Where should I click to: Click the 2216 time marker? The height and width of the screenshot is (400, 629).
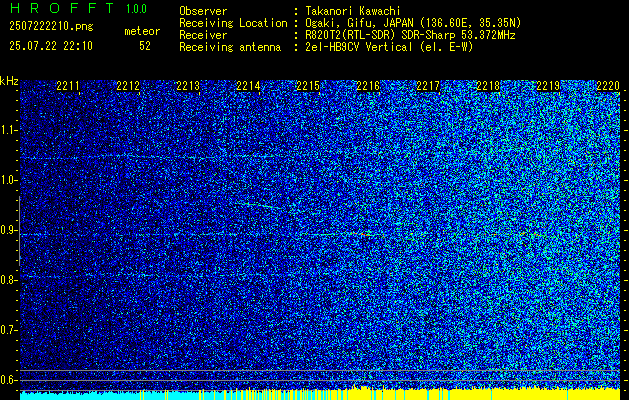(368, 85)
